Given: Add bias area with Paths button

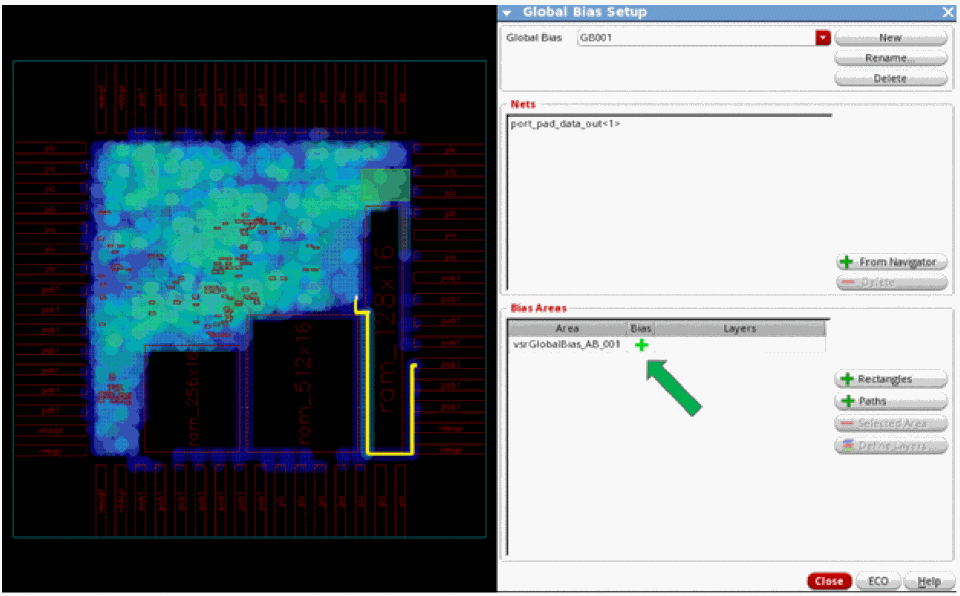Looking at the screenshot, I should tap(890, 402).
